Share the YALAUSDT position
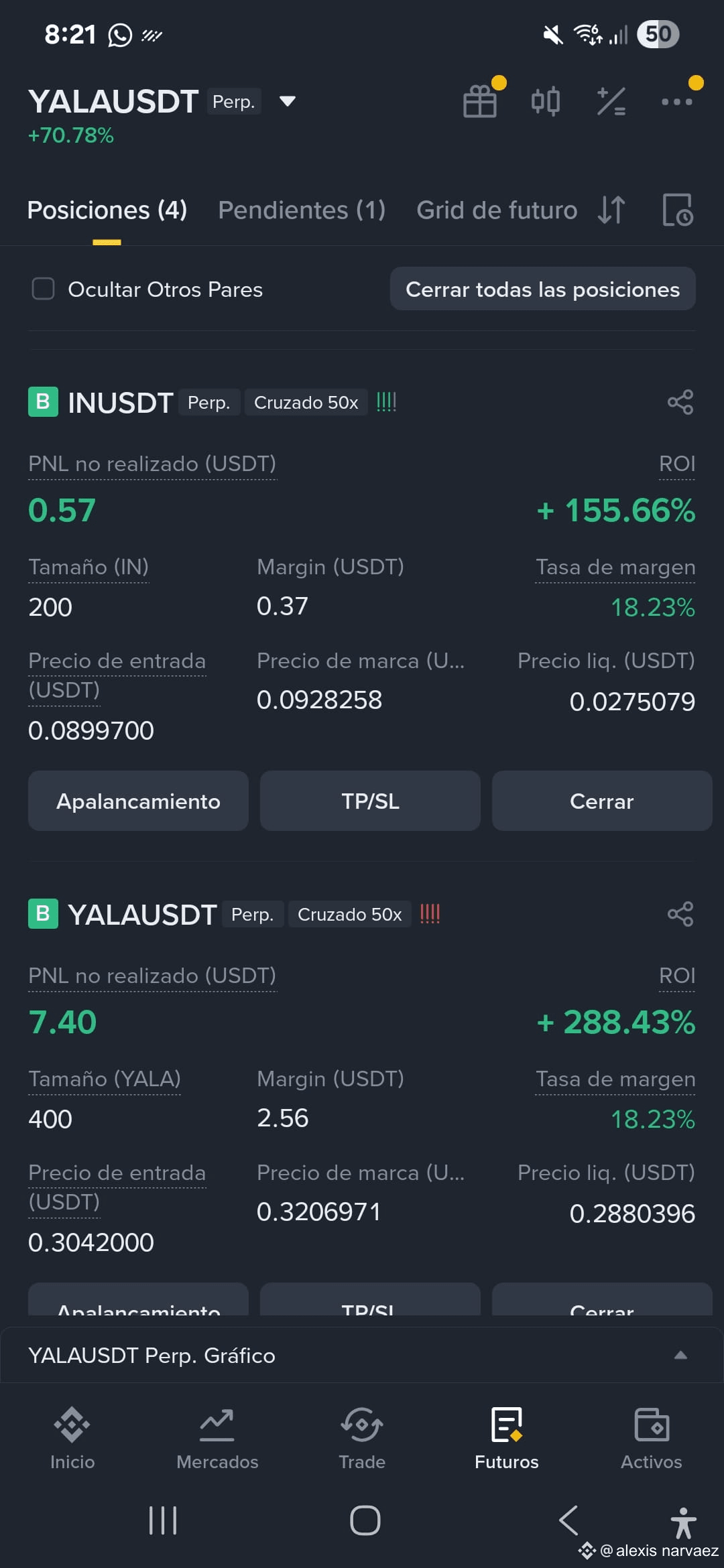The image size is (724, 1568). point(680,914)
